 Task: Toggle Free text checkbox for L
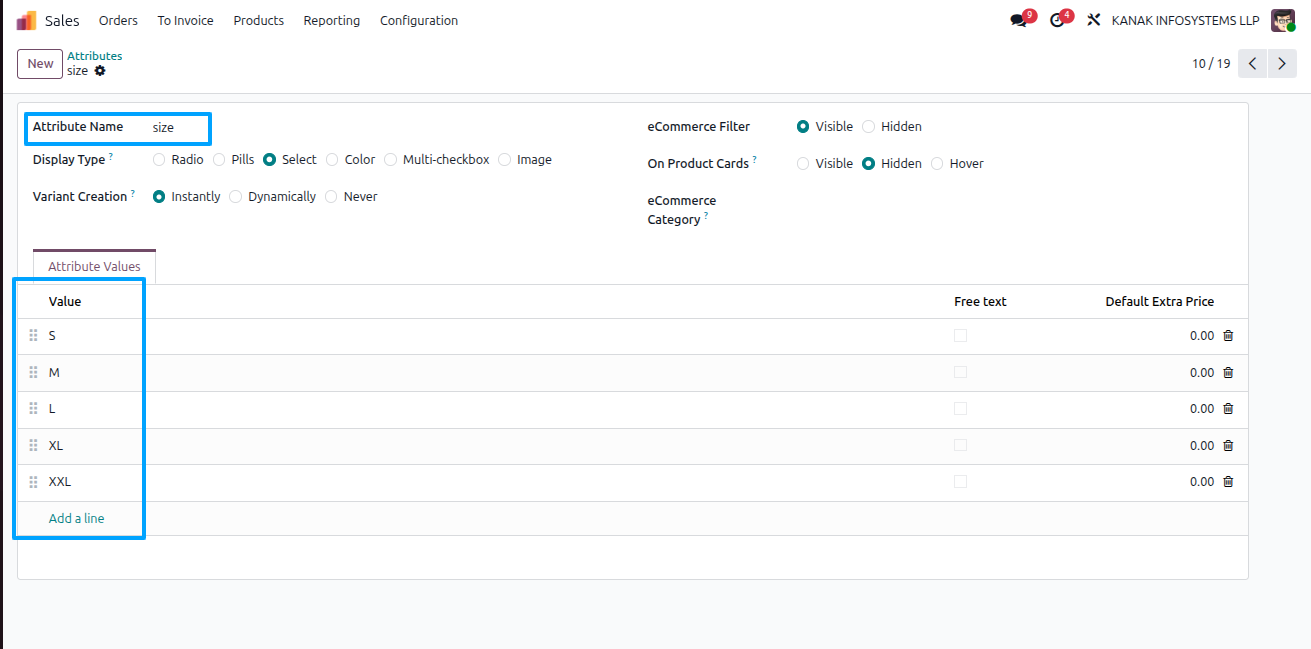tap(961, 409)
